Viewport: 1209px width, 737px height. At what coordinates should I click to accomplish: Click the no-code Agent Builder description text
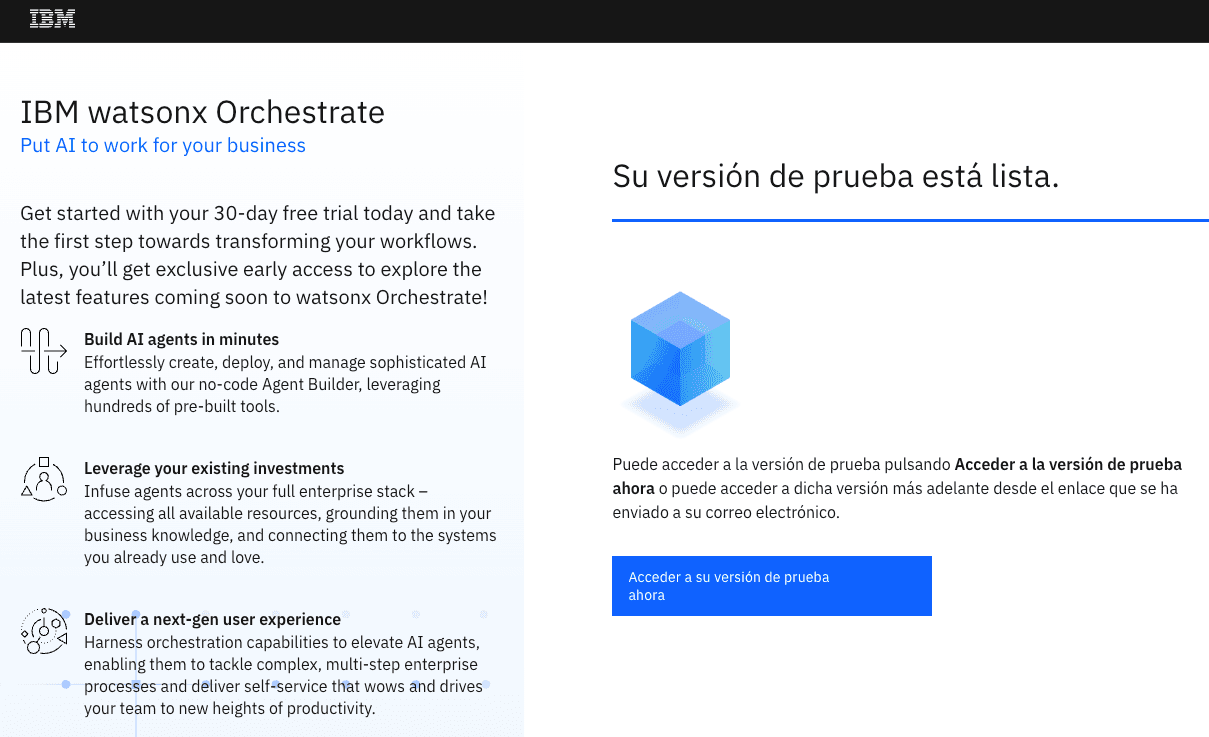(285, 384)
